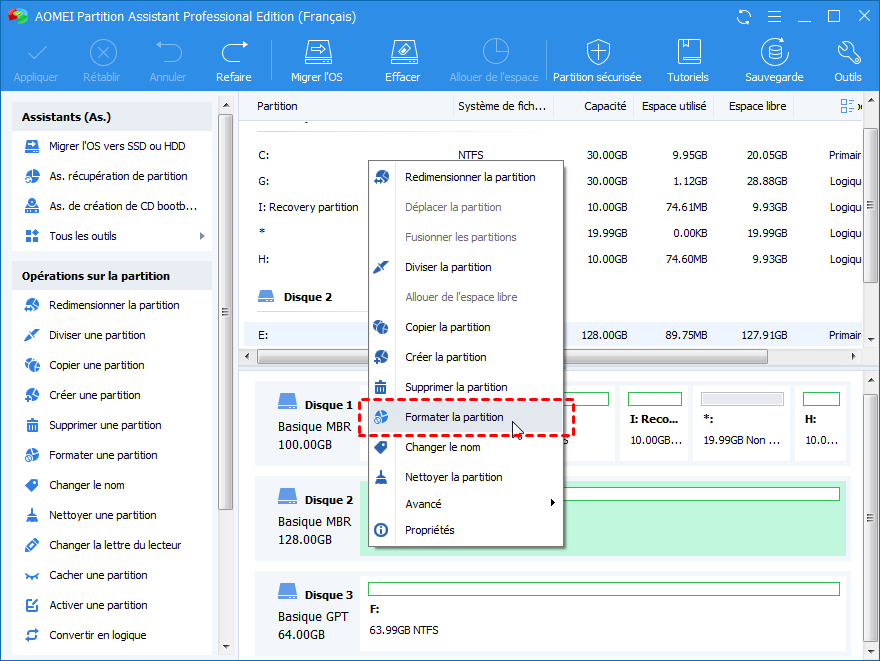Image resolution: width=880 pixels, height=661 pixels.
Task: Select Propriétés in the context menu
Action: pos(429,530)
